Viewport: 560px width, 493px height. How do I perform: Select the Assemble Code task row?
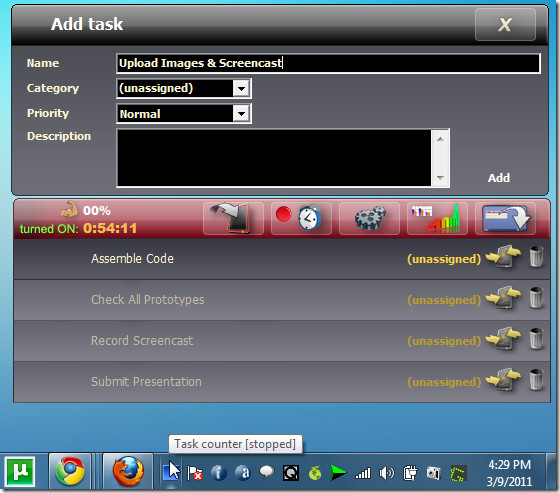[282, 259]
